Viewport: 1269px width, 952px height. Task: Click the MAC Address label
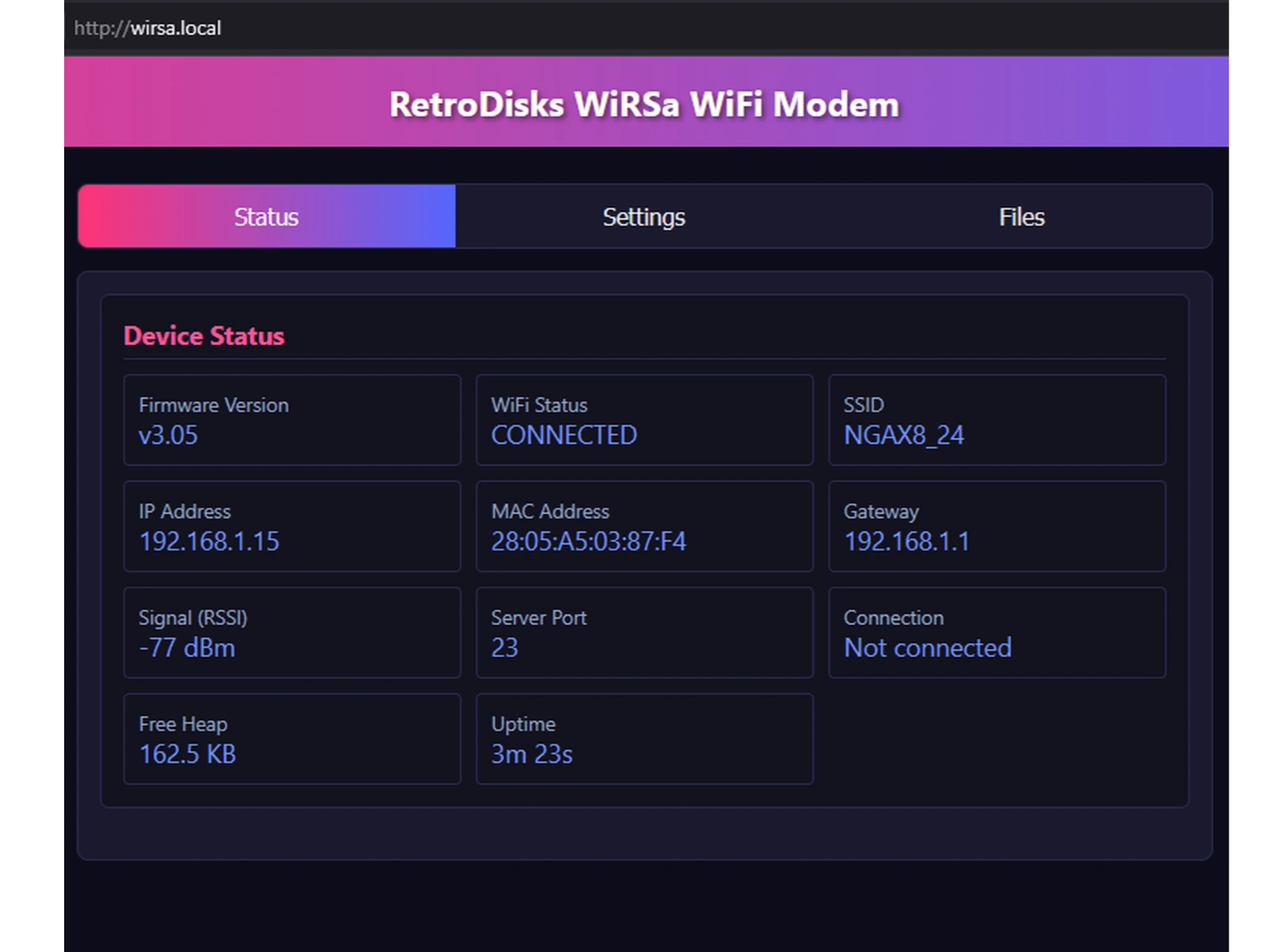(x=551, y=511)
